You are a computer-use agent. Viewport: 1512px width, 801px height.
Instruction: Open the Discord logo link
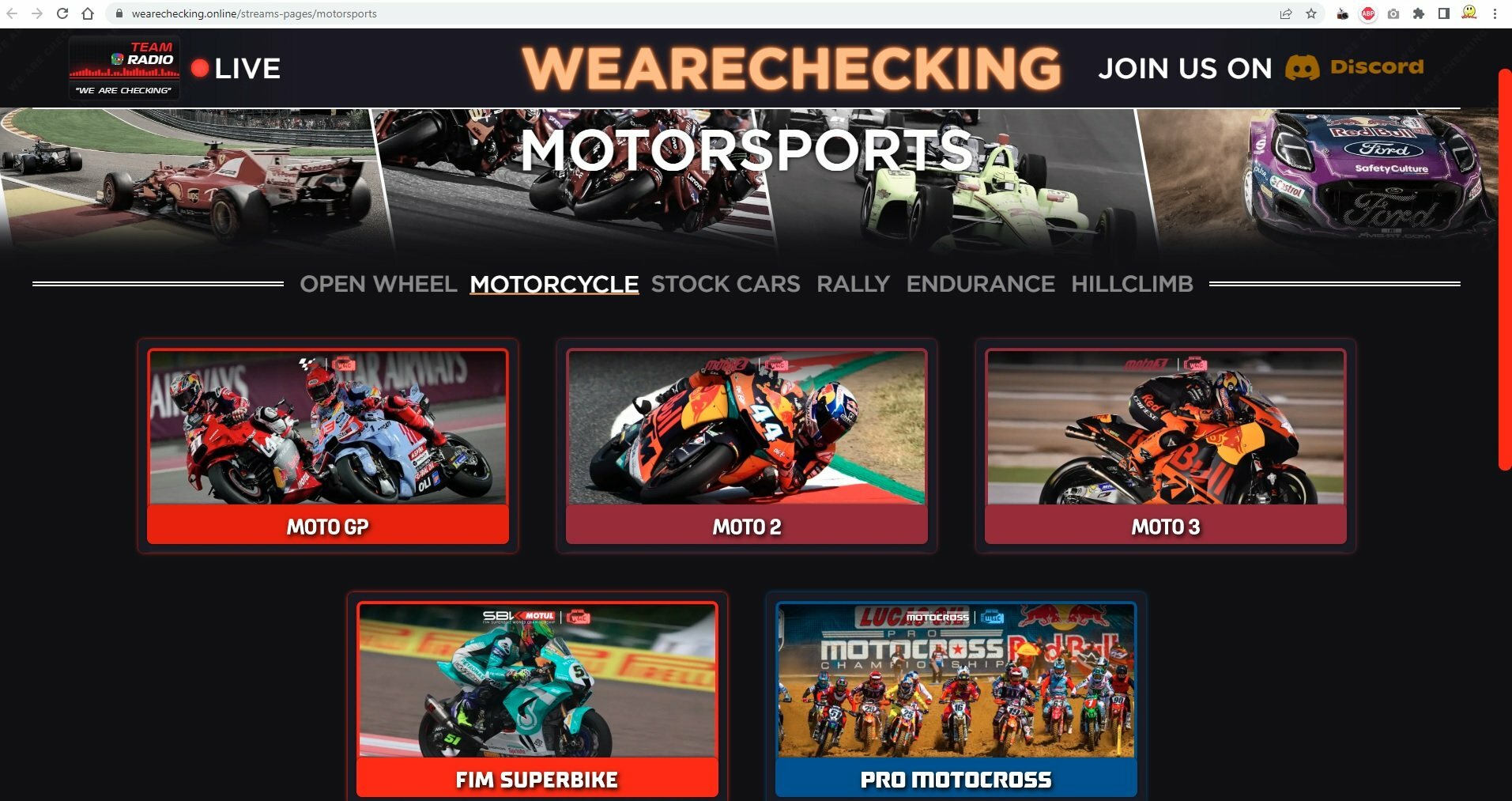click(1354, 67)
